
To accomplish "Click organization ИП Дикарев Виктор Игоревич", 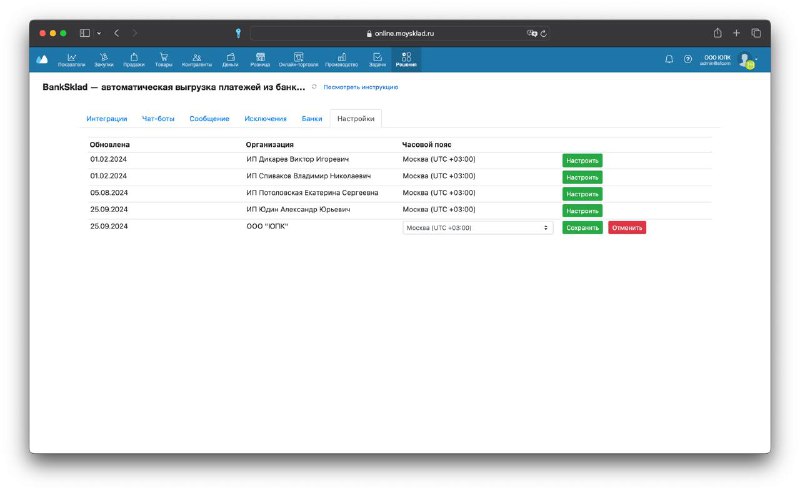I will point(297,159).
